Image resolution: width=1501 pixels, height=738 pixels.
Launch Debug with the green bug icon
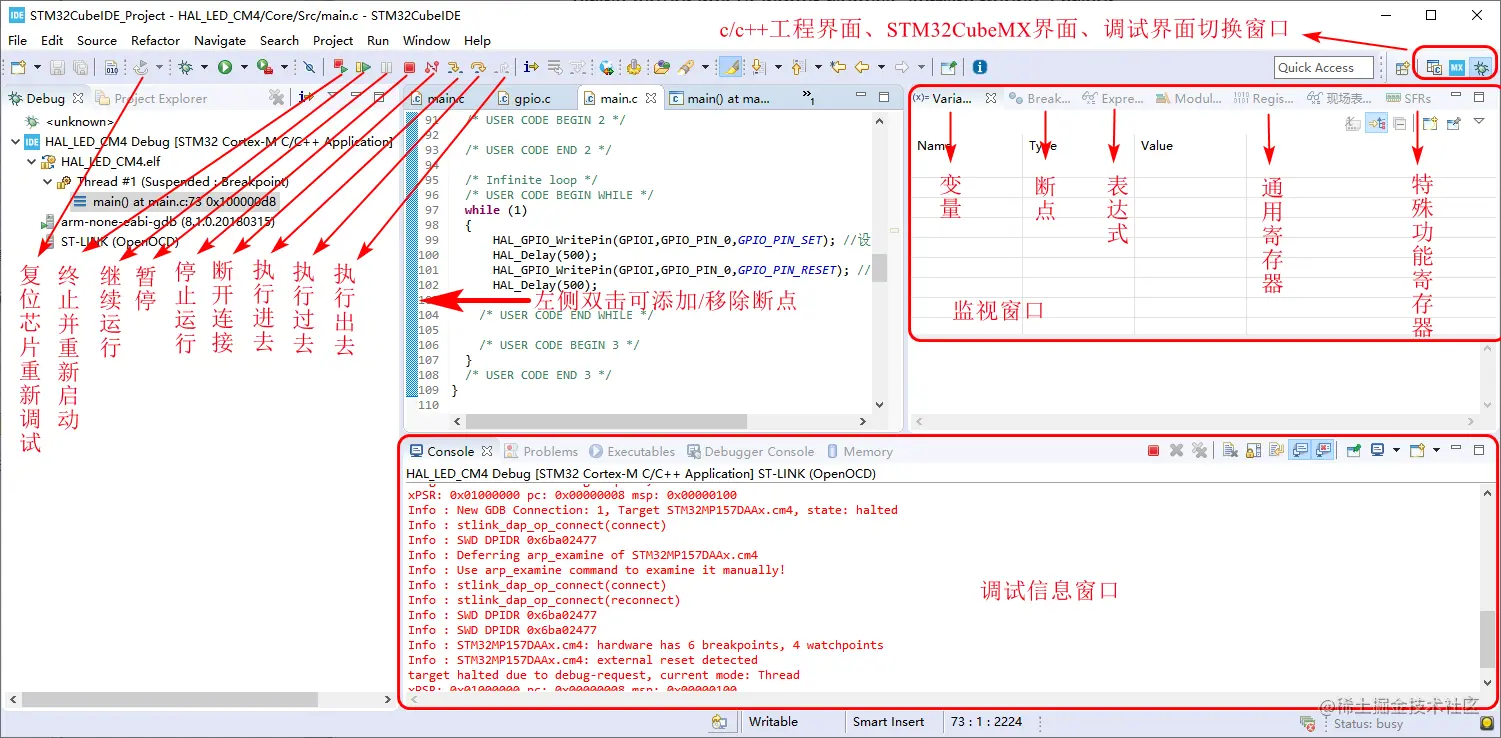[185, 67]
